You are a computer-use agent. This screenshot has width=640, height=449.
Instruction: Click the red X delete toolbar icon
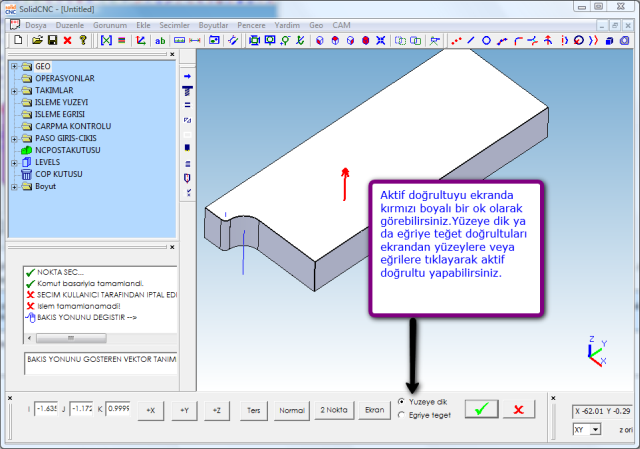67,41
